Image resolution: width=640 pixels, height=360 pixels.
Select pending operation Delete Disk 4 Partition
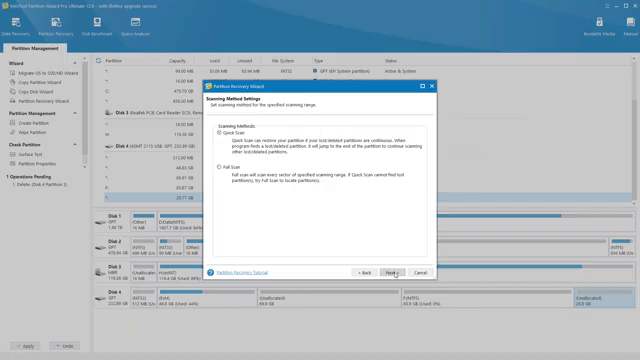click(40, 184)
